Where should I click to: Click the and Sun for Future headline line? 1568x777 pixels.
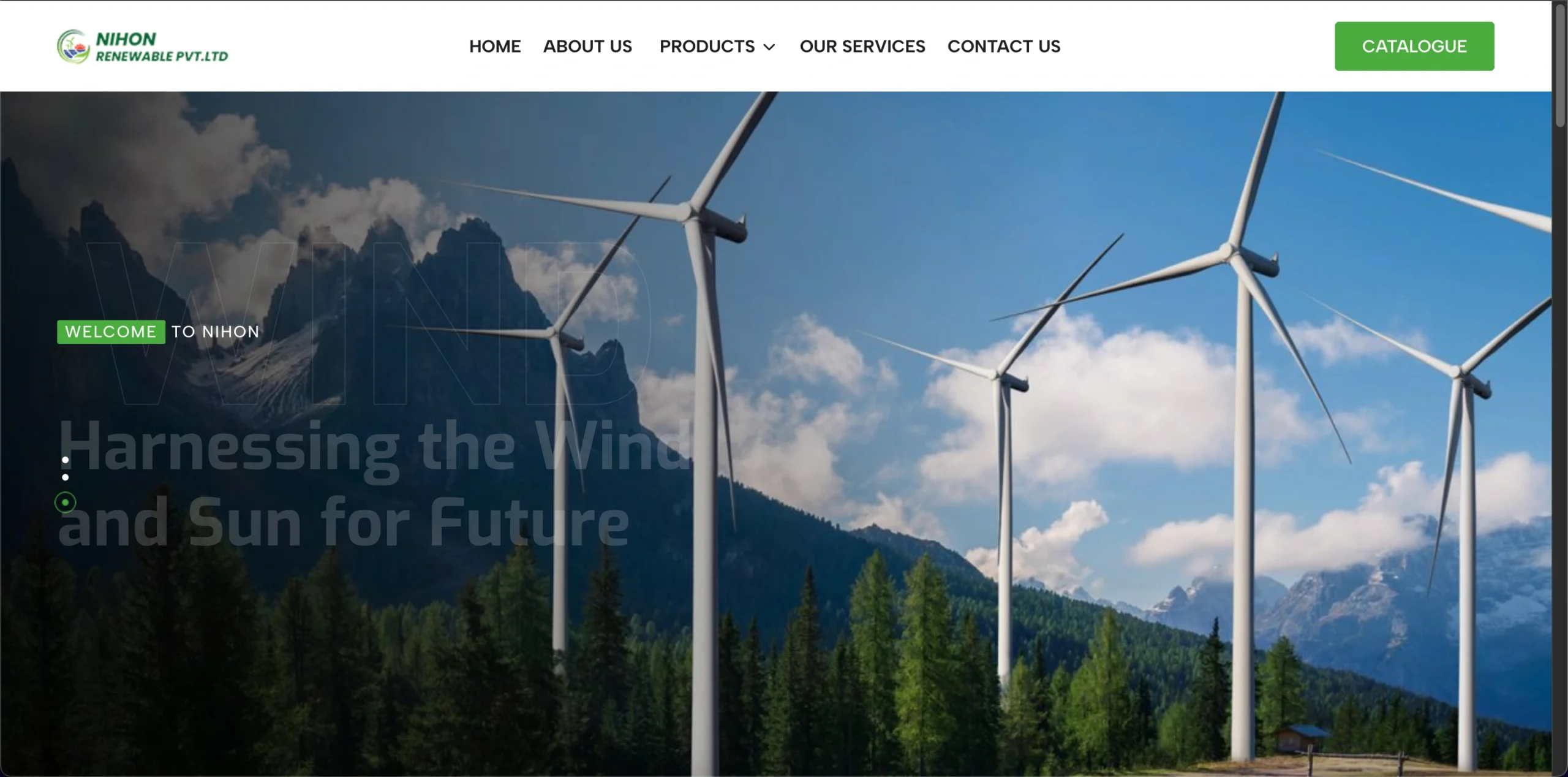point(344,522)
